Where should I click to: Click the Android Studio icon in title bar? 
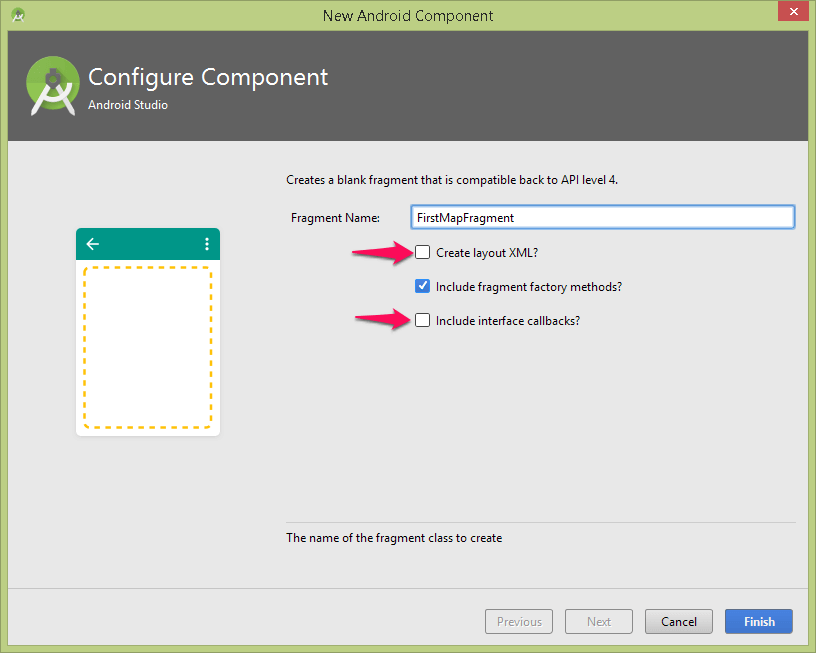coord(18,15)
